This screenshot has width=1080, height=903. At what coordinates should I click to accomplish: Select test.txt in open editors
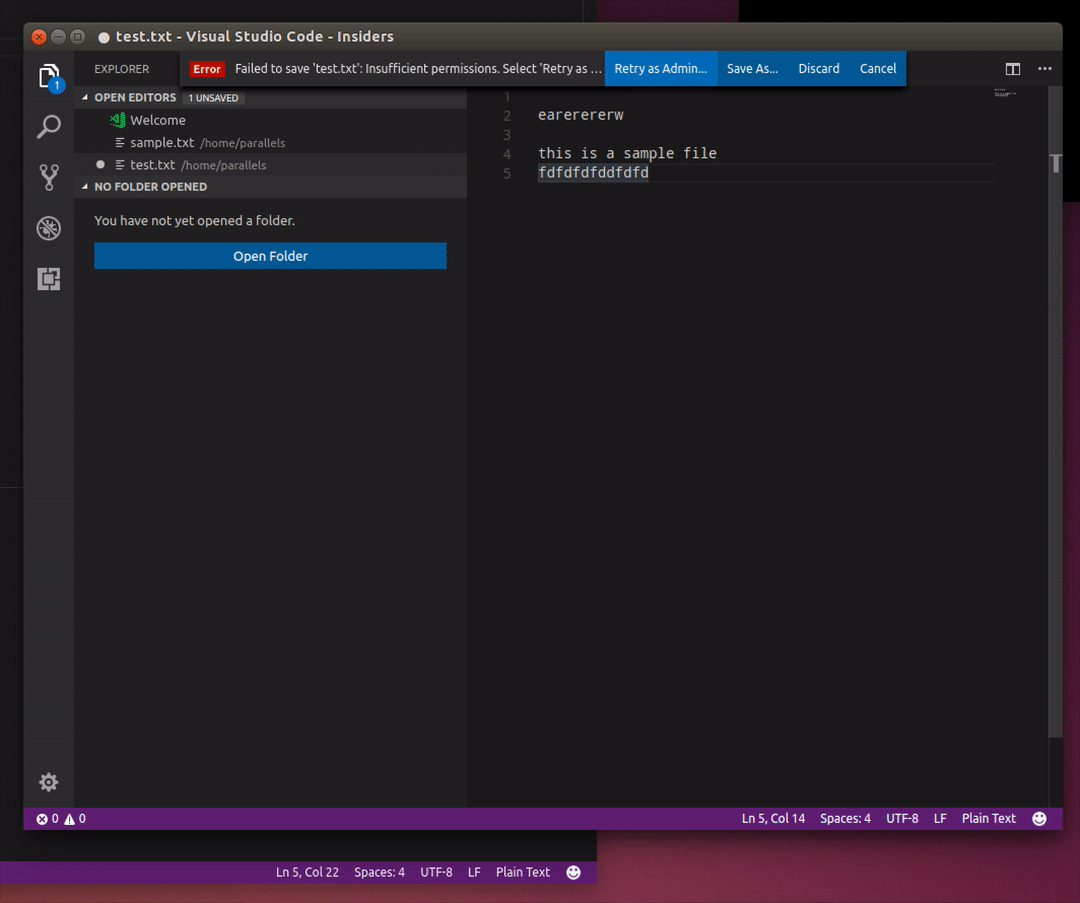[x=271, y=165]
